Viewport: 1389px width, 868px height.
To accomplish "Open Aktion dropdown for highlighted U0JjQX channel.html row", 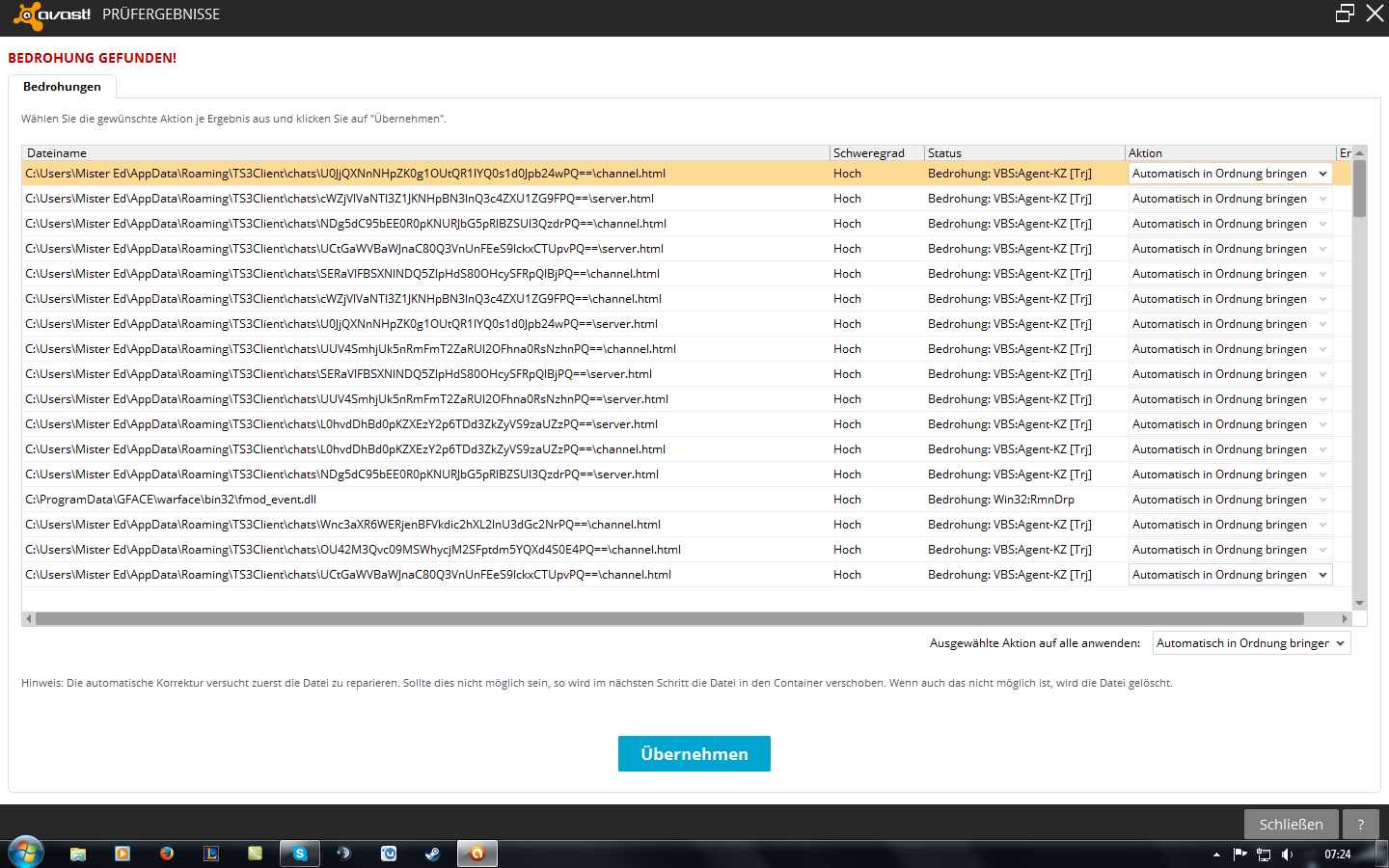I will pos(1230,174).
